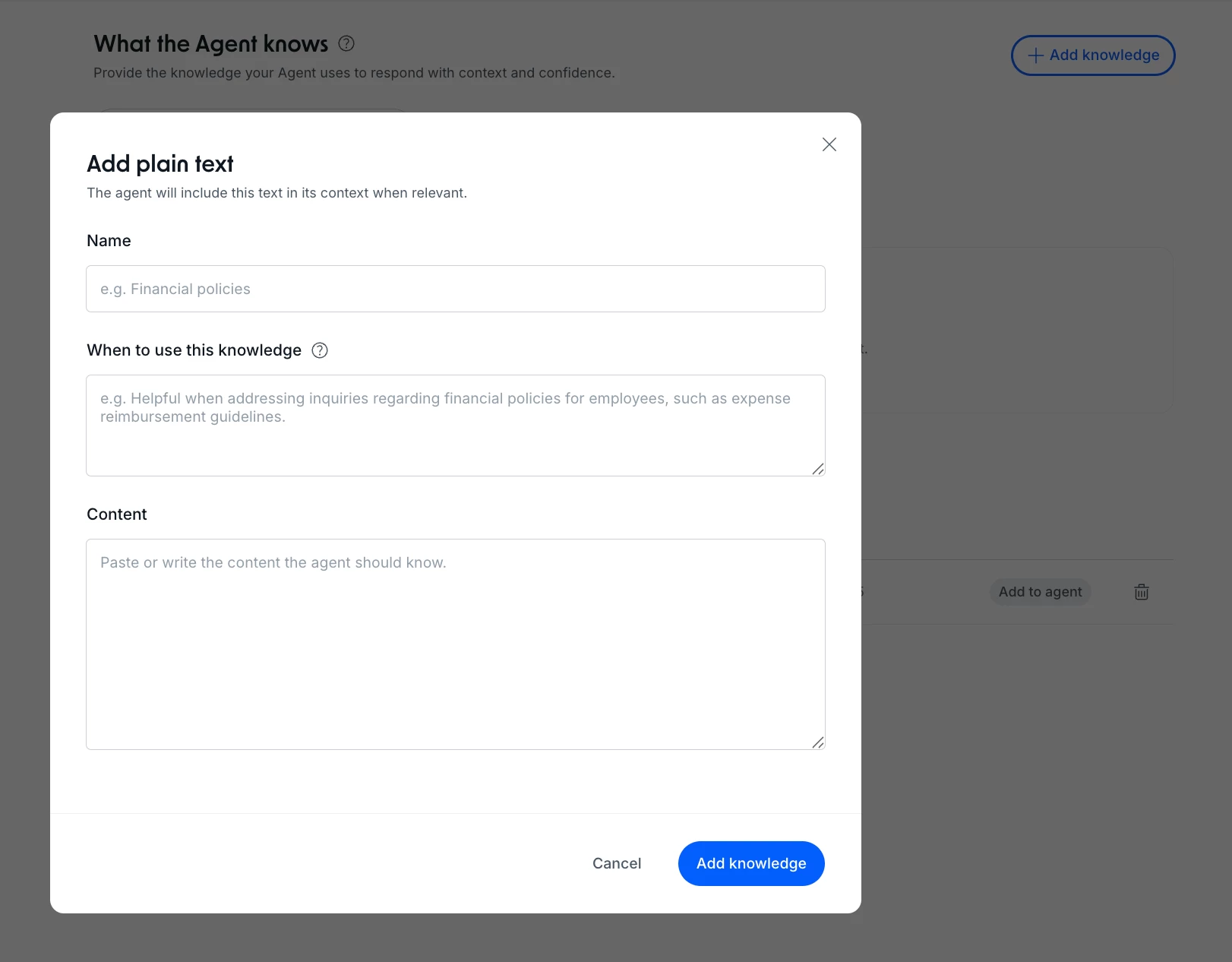This screenshot has height=962, width=1232.
Task: Click the When to use this knowledge label
Action: pyautogui.click(x=194, y=350)
